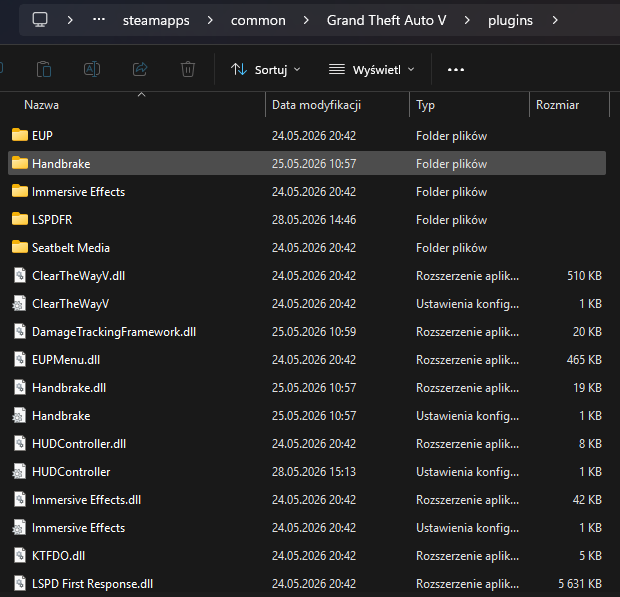Expand chevron after common breadcrumb

tap(306, 20)
